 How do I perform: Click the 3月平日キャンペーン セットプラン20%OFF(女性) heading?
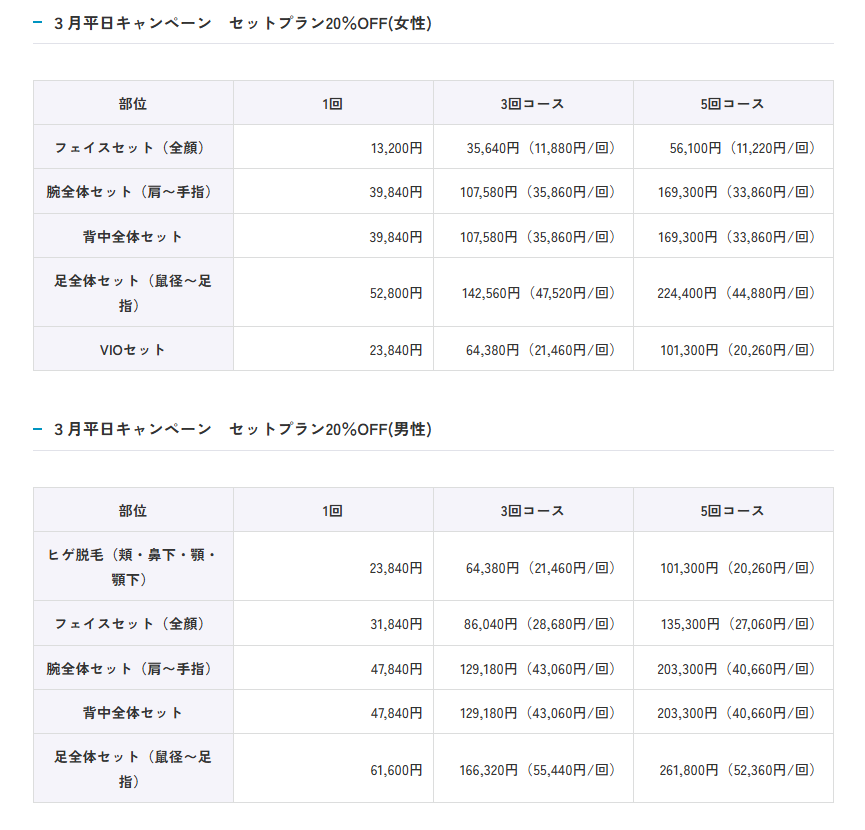tap(243, 22)
